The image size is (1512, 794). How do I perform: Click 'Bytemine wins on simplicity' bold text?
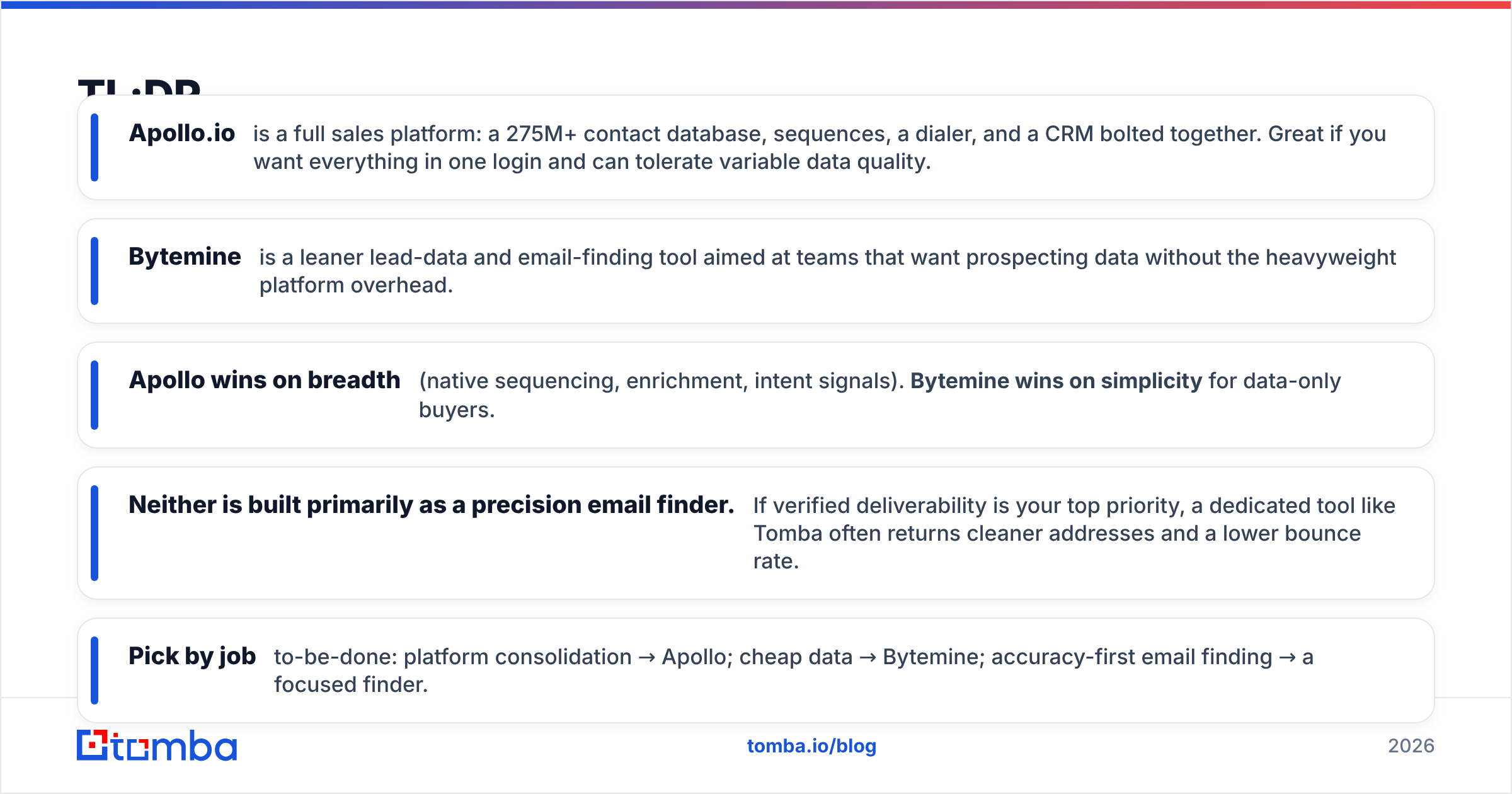(1057, 381)
